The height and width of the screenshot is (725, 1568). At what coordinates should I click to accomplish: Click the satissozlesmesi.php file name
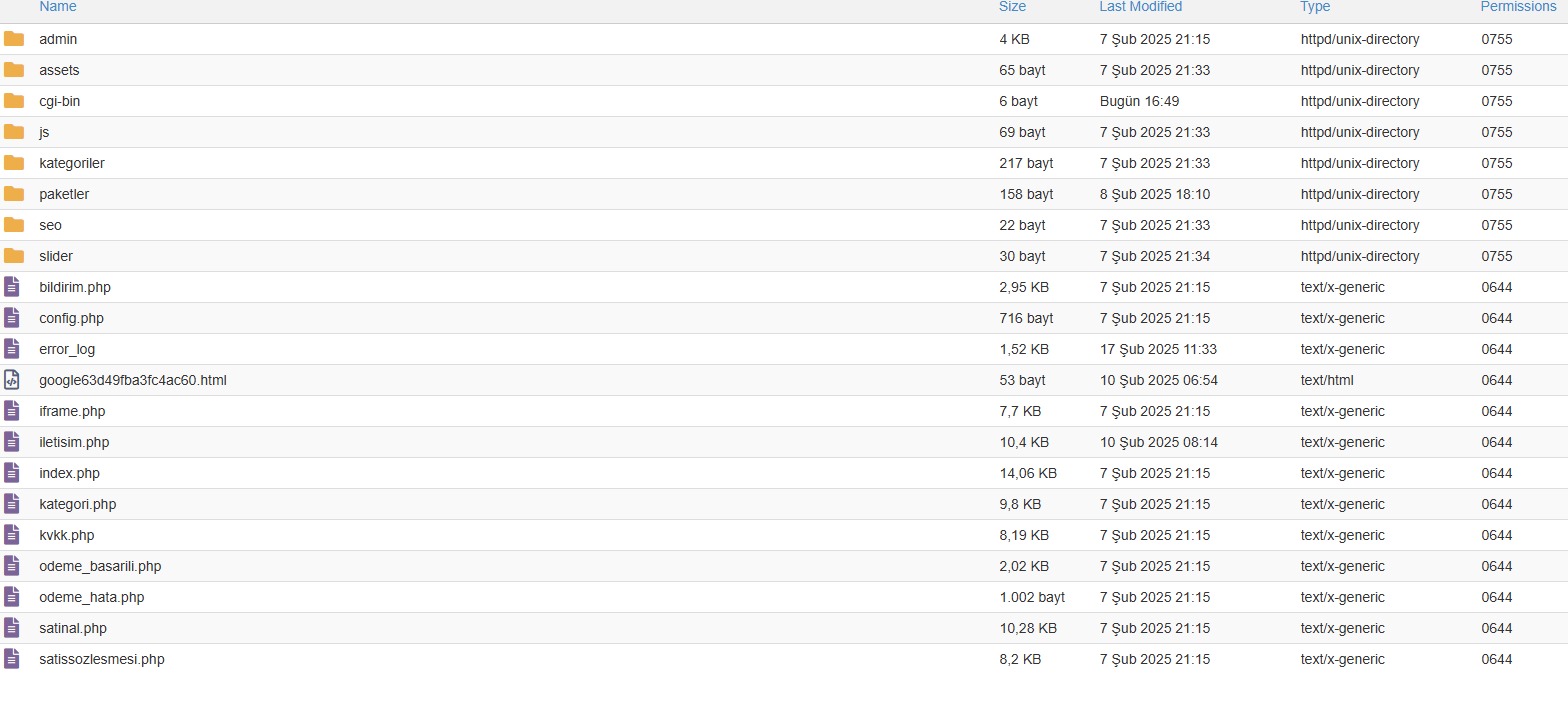coord(102,659)
